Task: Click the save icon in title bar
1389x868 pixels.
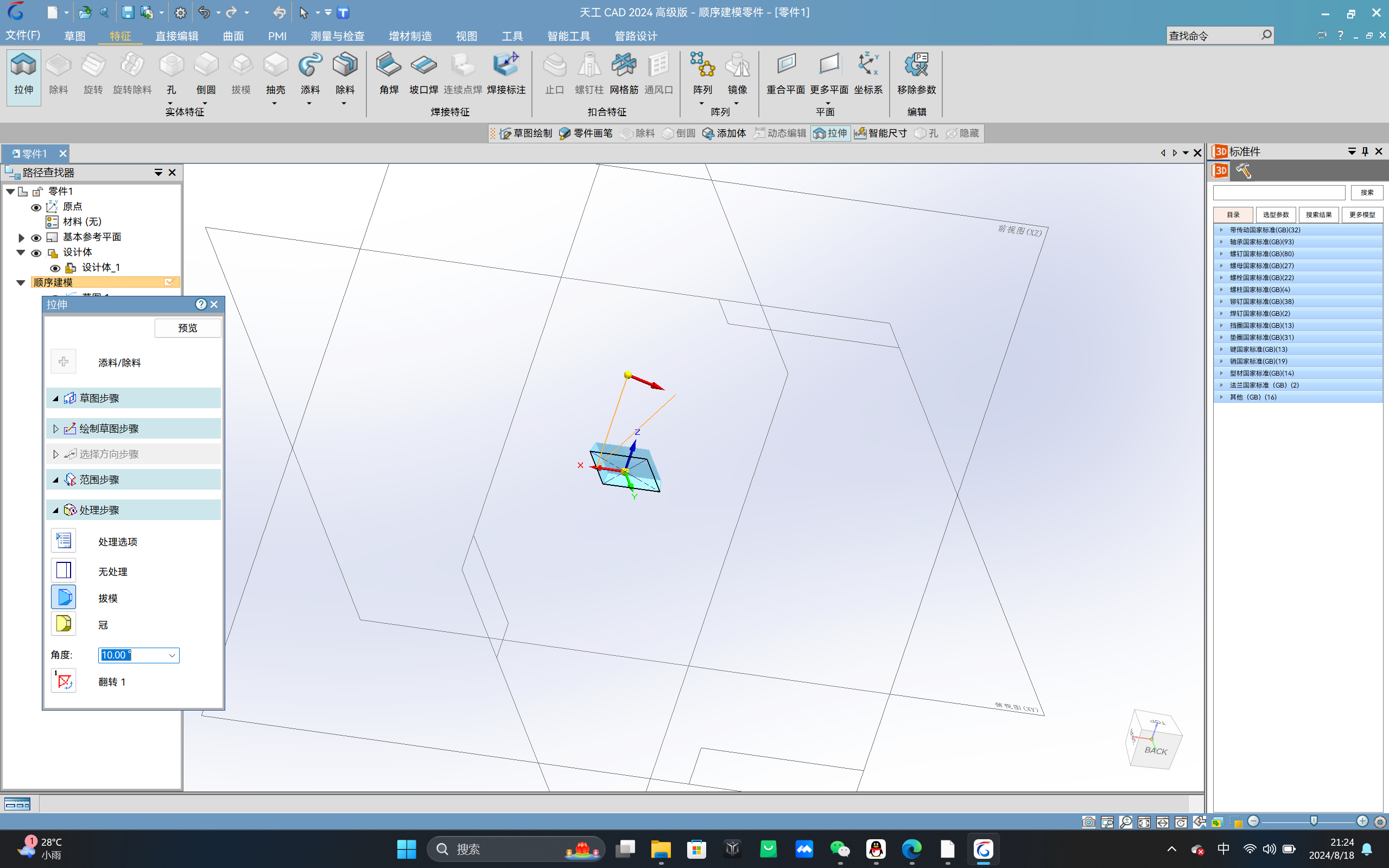Action: pos(128,12)
